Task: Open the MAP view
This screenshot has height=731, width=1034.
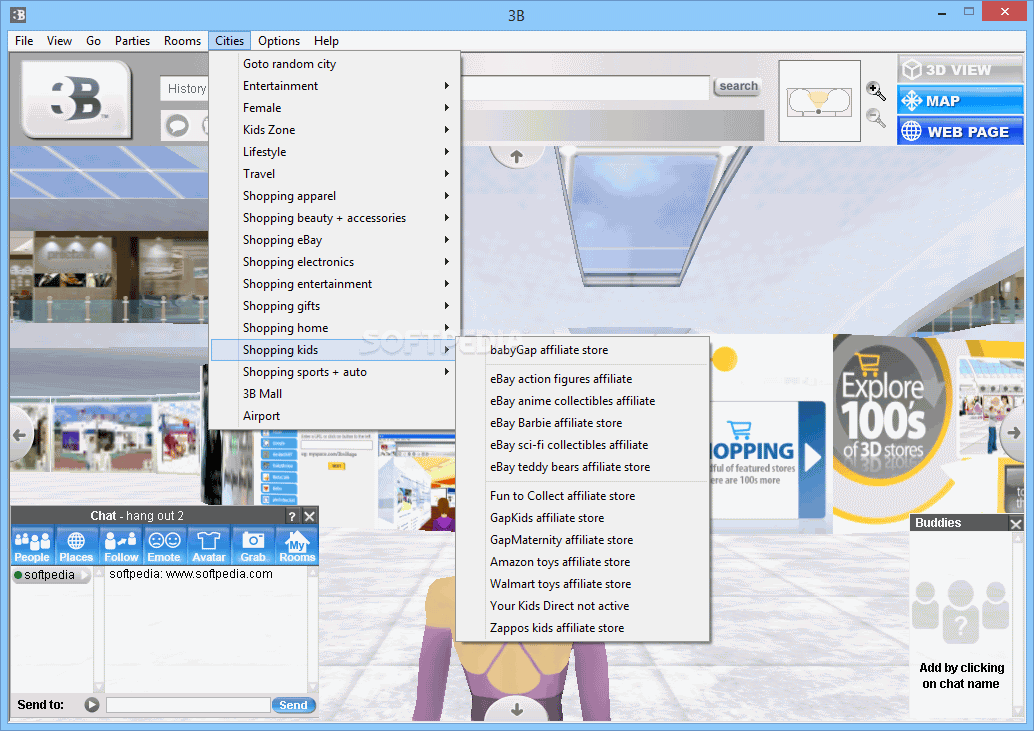Action: click(959, 100)
